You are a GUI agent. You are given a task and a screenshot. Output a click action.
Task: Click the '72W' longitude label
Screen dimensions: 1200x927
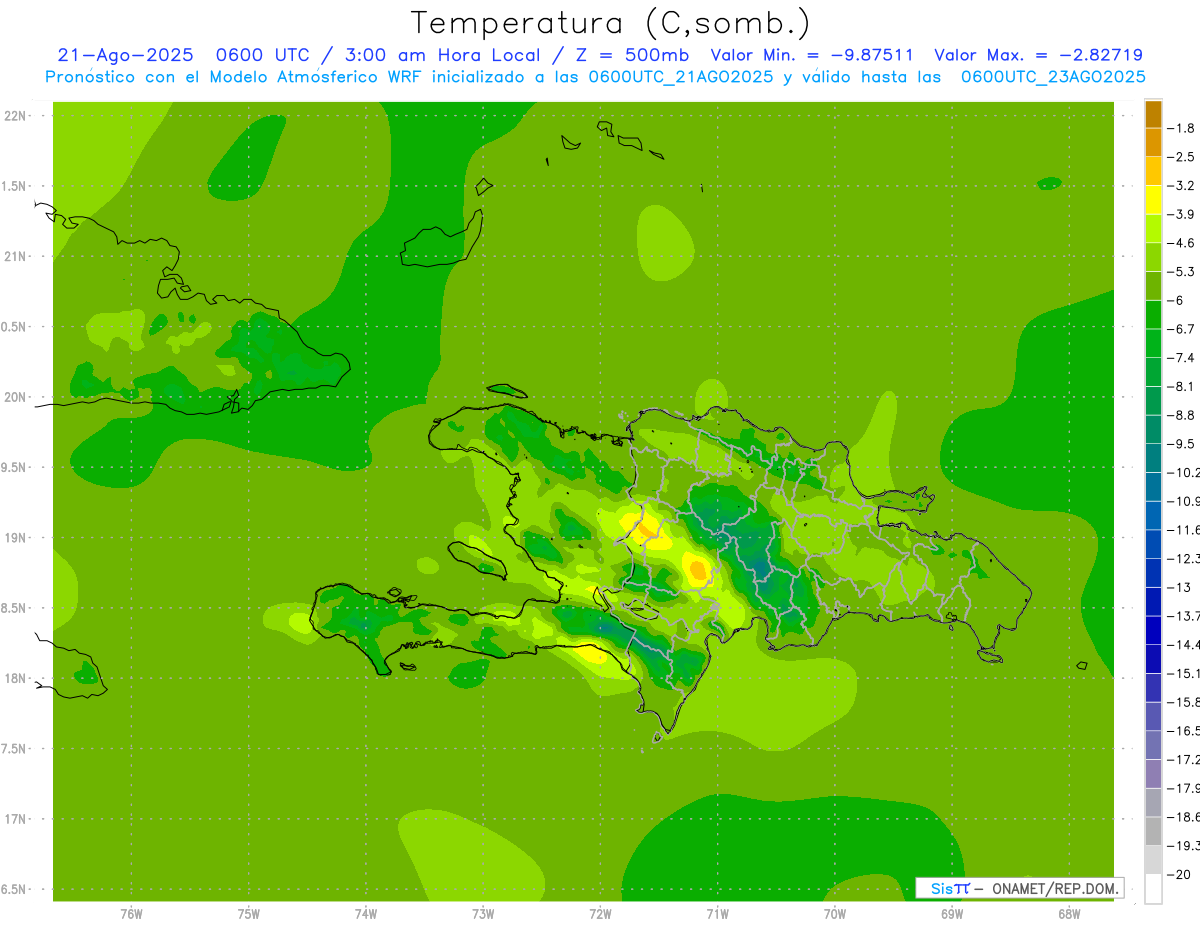(x=600, y=914)
